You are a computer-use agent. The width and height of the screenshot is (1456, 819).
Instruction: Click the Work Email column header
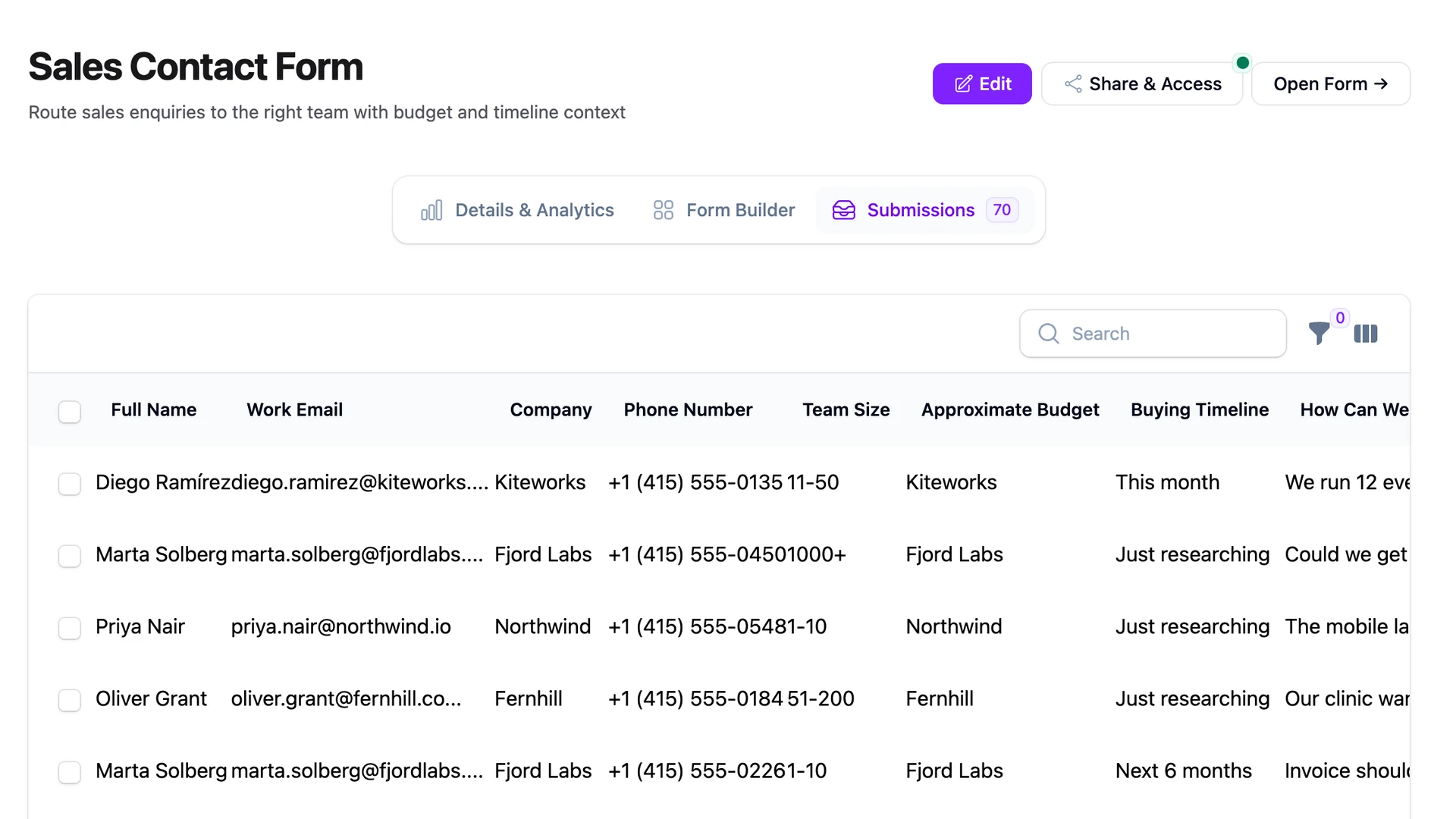point(295,409)
